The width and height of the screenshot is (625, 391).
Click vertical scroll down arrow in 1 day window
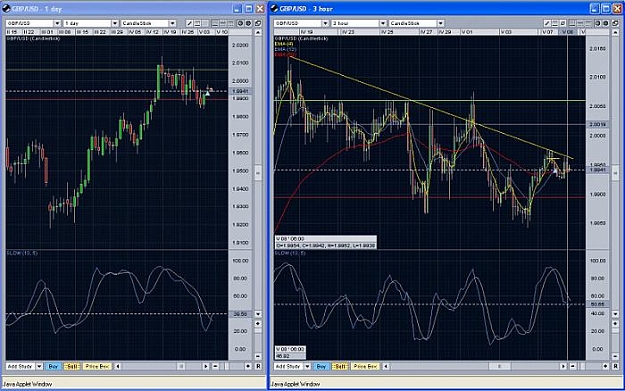(258, 314)
